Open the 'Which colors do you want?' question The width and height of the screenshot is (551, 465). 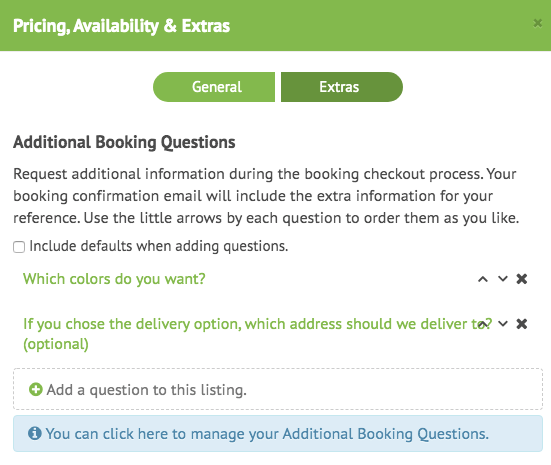point(114,279)
